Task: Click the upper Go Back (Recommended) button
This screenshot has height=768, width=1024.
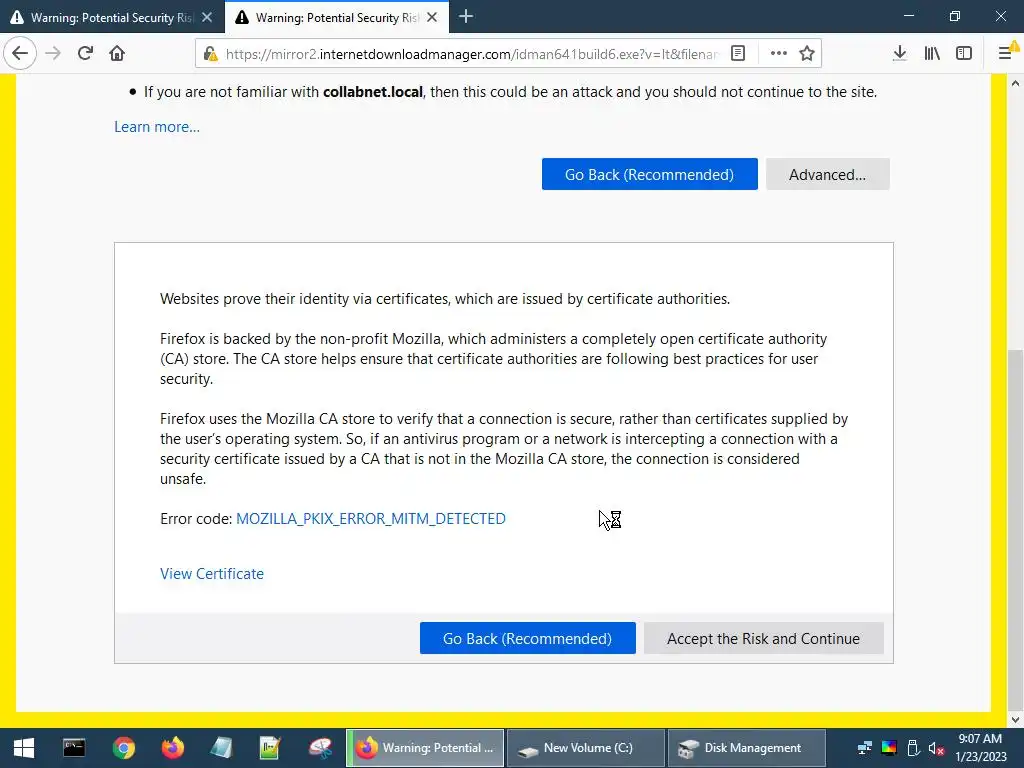Action: 649,174
